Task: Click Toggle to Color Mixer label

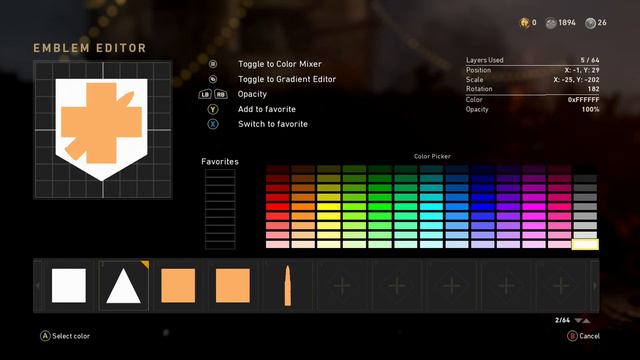Action: pos(280,64)
